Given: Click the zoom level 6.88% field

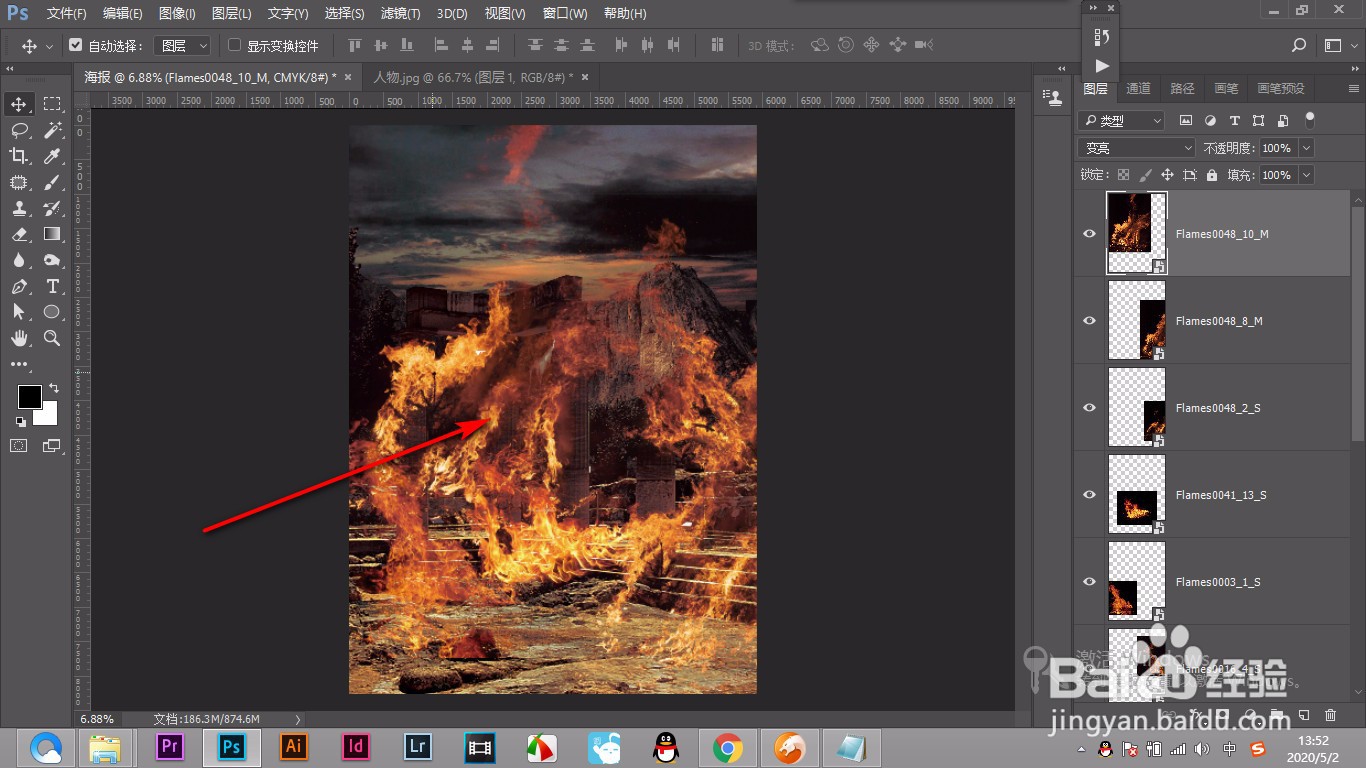Looking at the screenshot, I should tap(97, 719).
